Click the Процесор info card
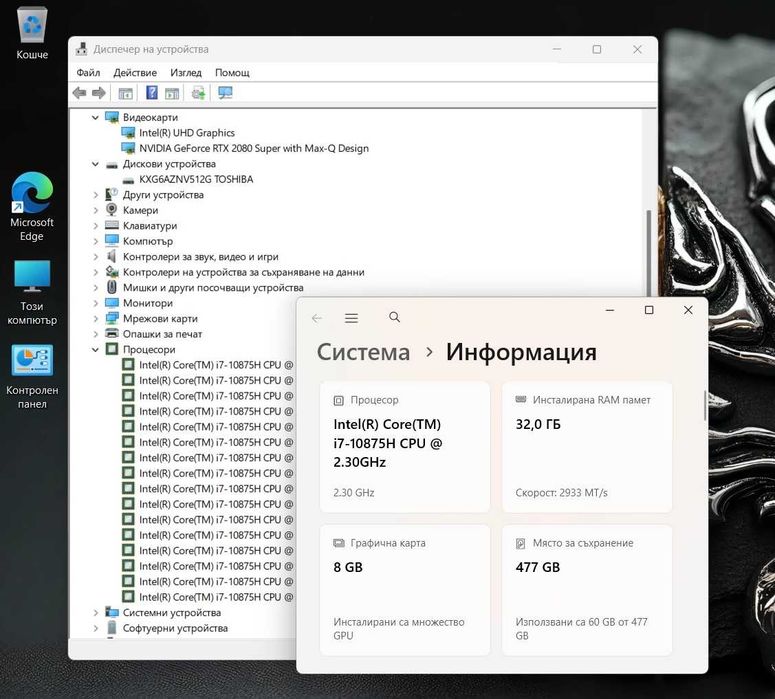This screenshot has height=699, width=775. coord(405,447)
